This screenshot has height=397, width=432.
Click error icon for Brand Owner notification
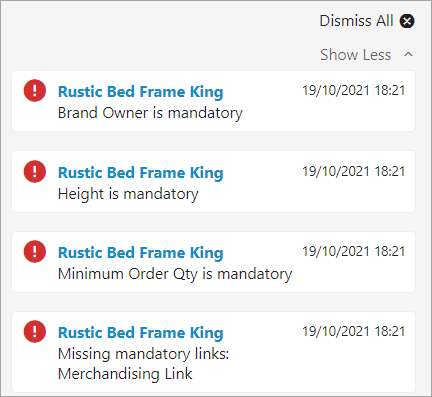(x=35, y=90)
